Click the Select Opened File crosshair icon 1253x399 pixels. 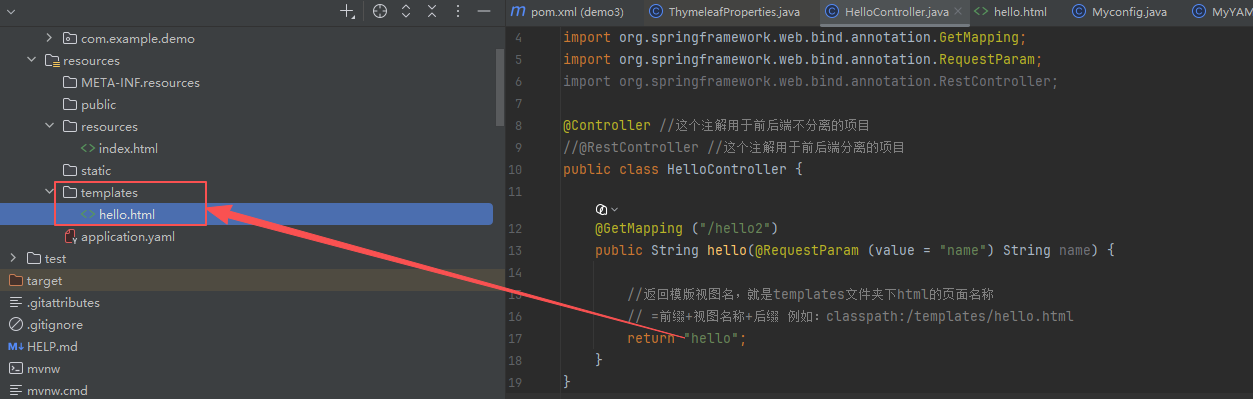[x=379, y=11]
